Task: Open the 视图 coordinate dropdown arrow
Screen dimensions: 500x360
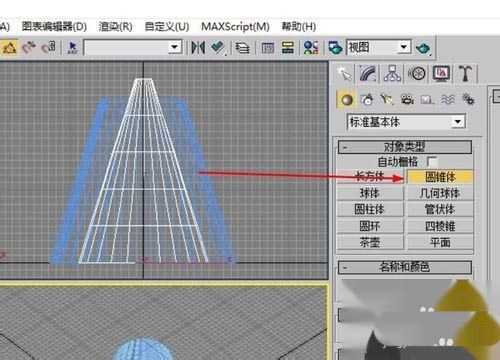Action: [x=404, y=48]
